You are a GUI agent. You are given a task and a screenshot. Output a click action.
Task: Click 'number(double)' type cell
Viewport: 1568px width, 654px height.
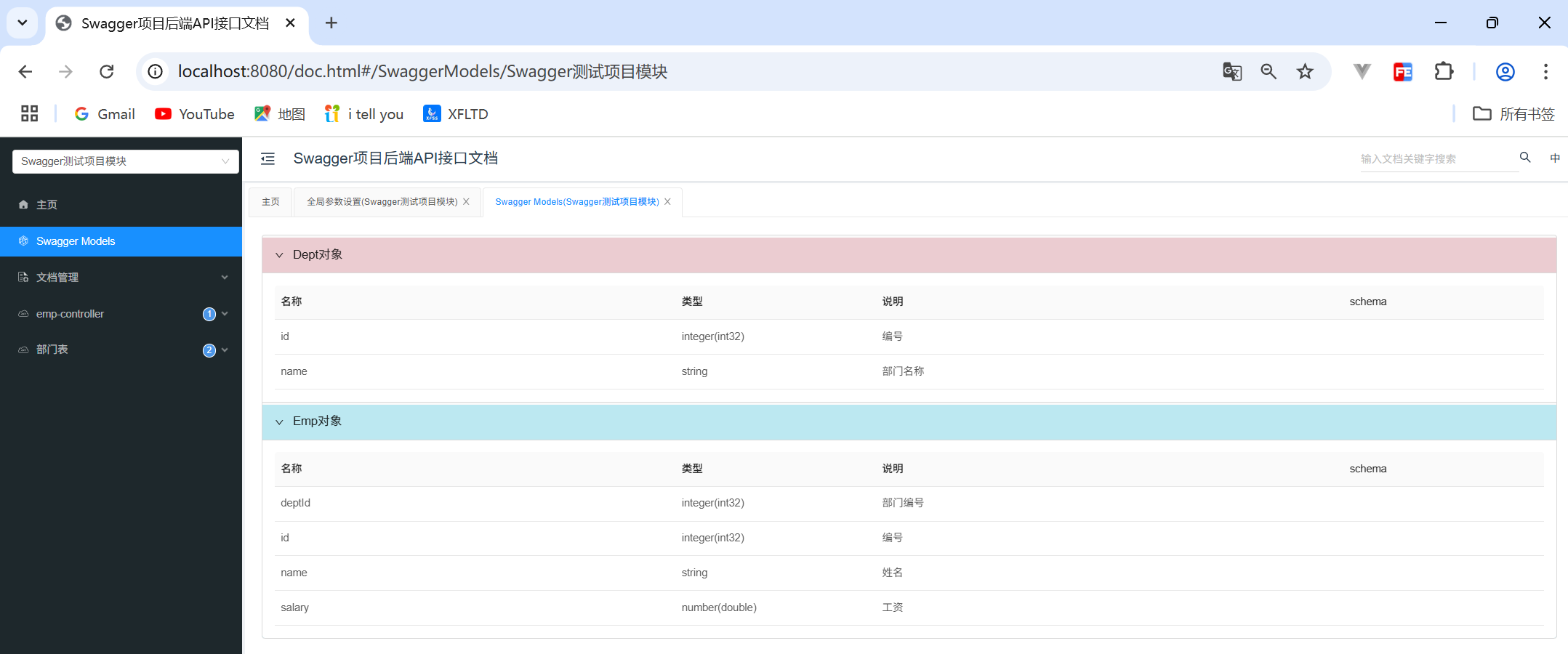coord(719,607)
